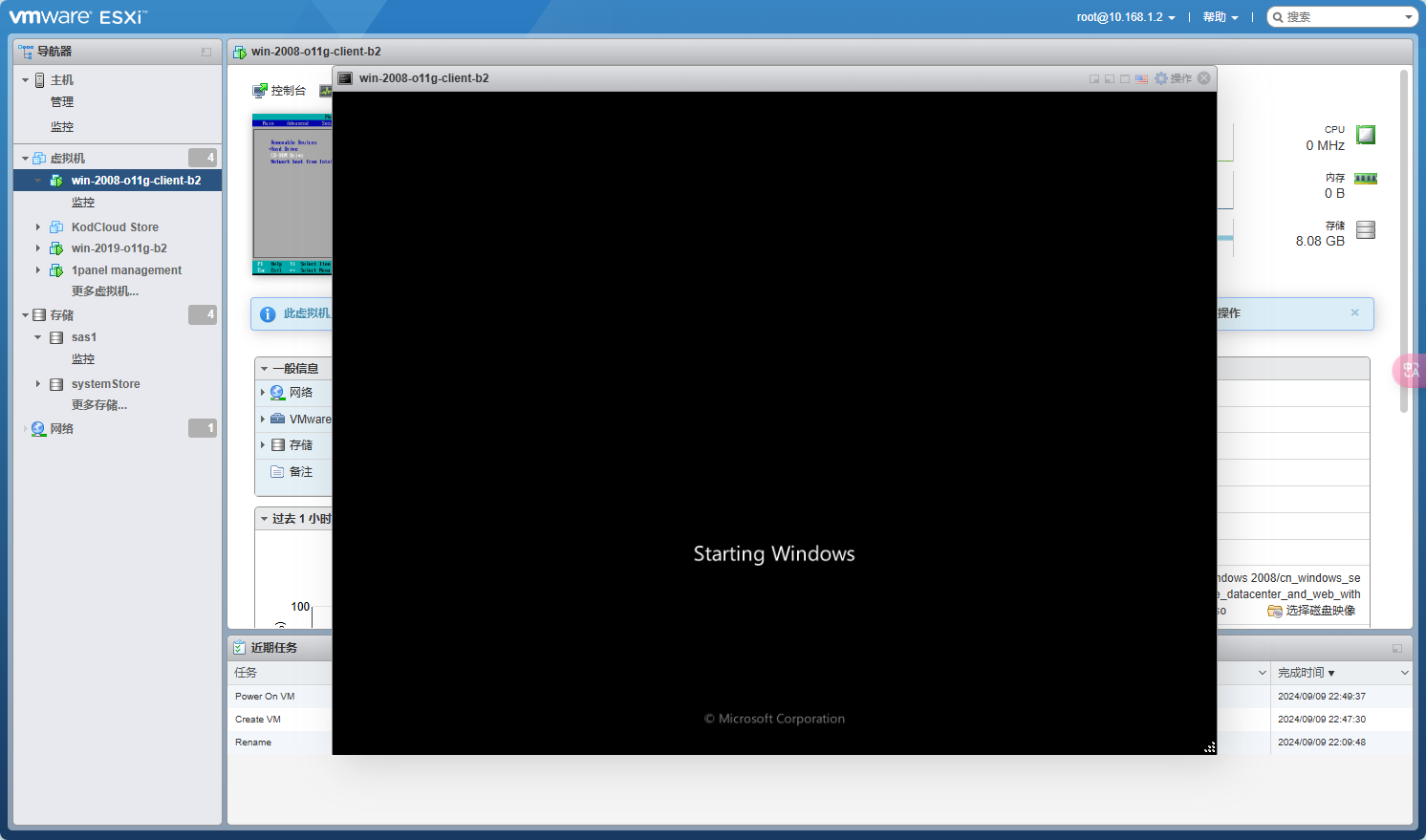Open the 帮助 help menu
The width and height of the screenshot is (1426, 840).
1221,17
